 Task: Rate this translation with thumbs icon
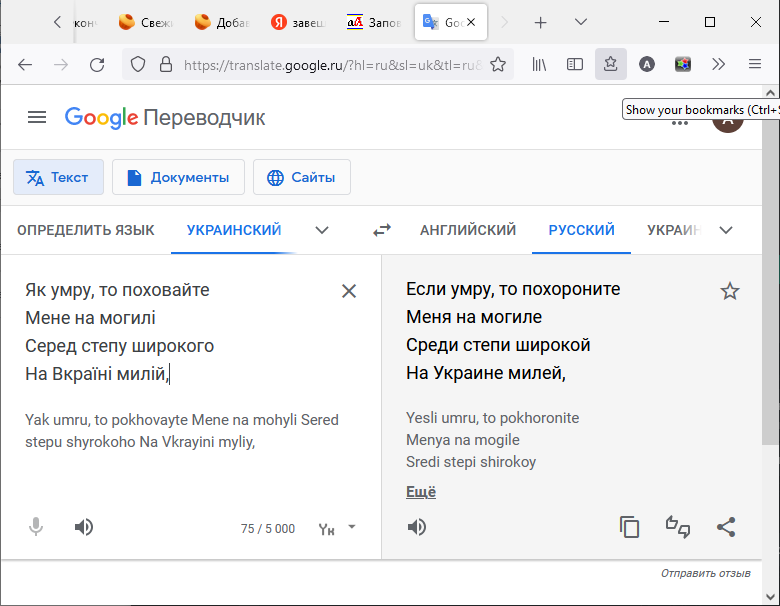point(678,527)
